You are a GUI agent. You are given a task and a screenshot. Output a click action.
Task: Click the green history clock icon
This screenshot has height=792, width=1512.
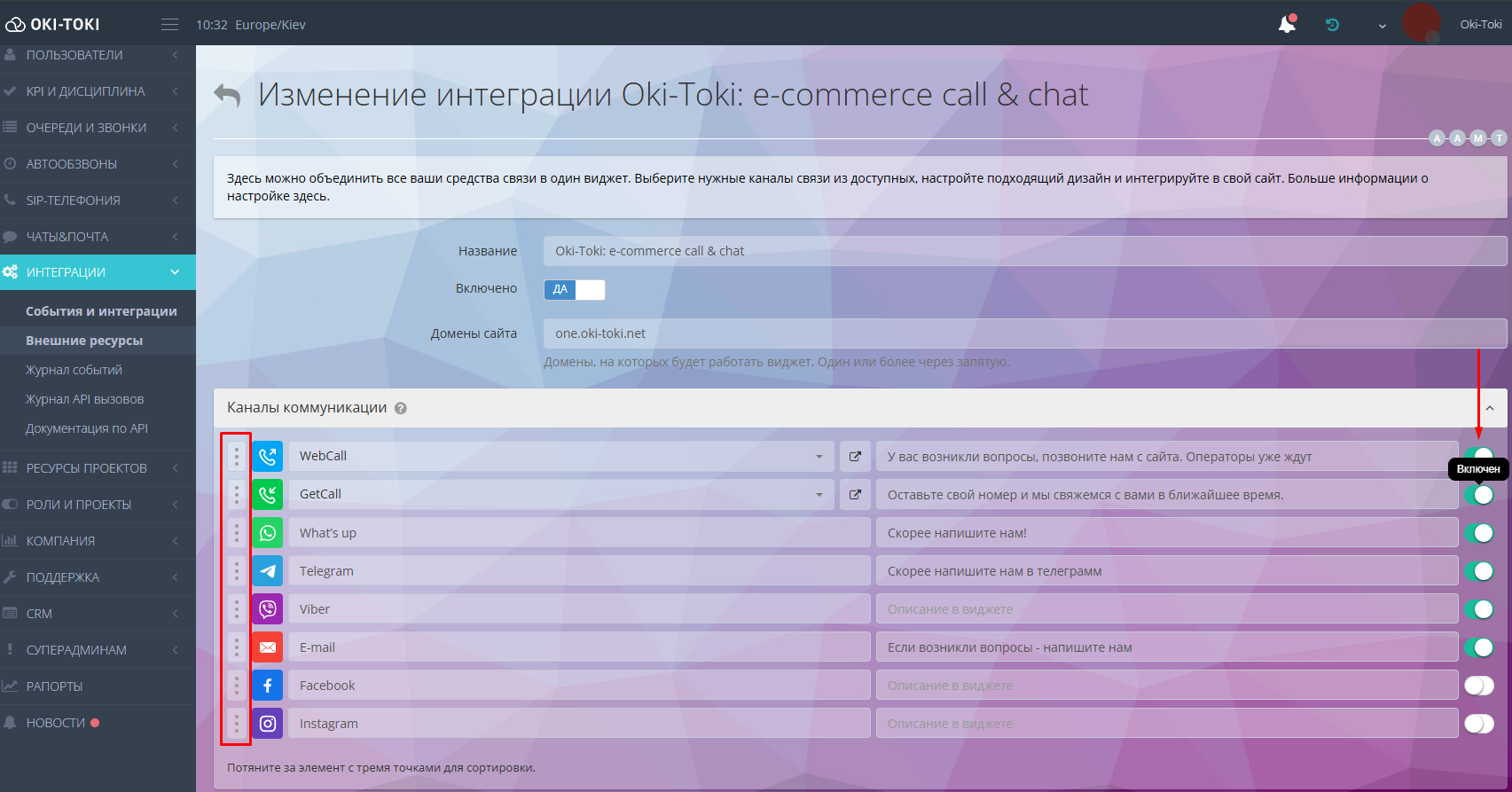(x=1332, y=25)
